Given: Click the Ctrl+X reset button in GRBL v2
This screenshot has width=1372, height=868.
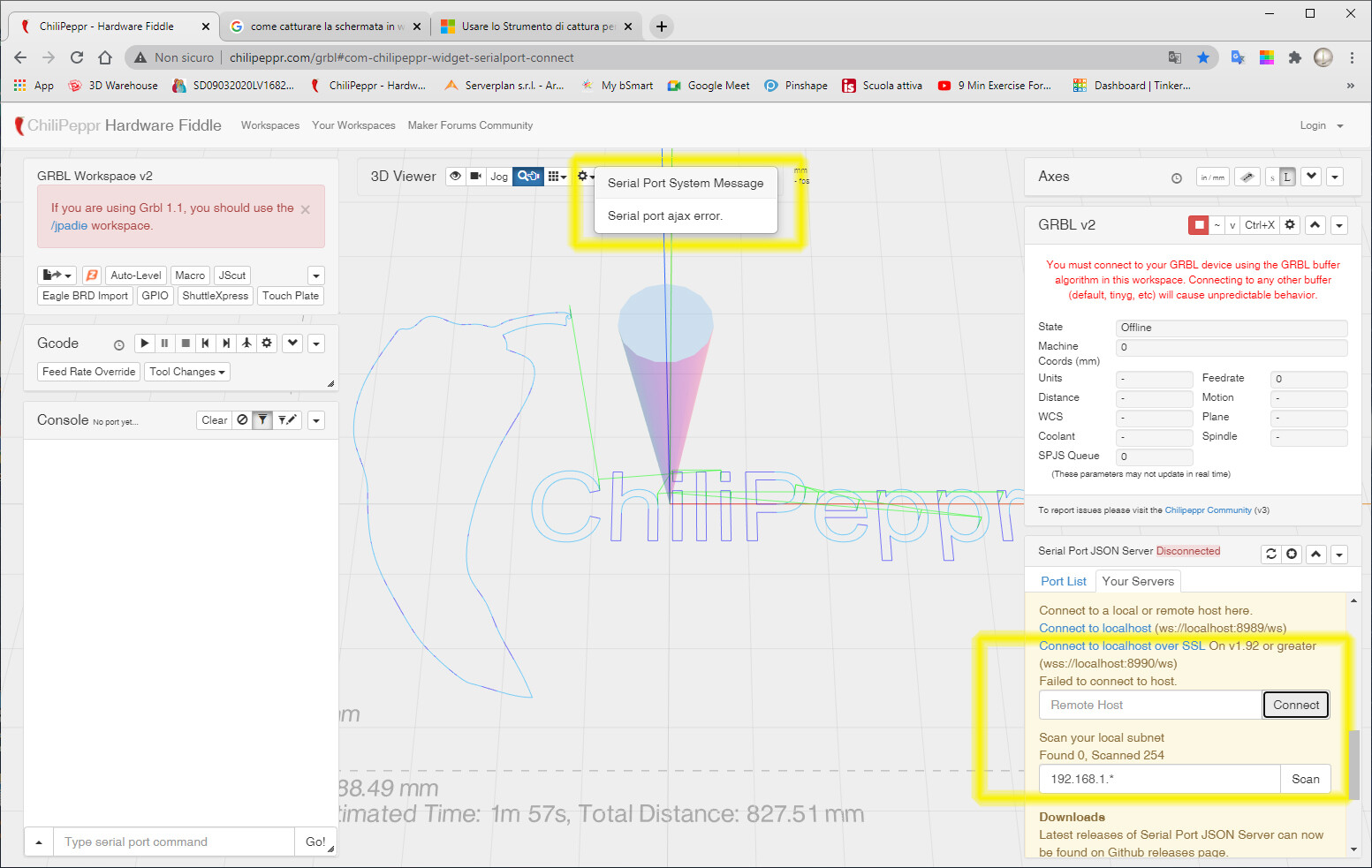Looking at the screenshot, I should pos(1260,225).
